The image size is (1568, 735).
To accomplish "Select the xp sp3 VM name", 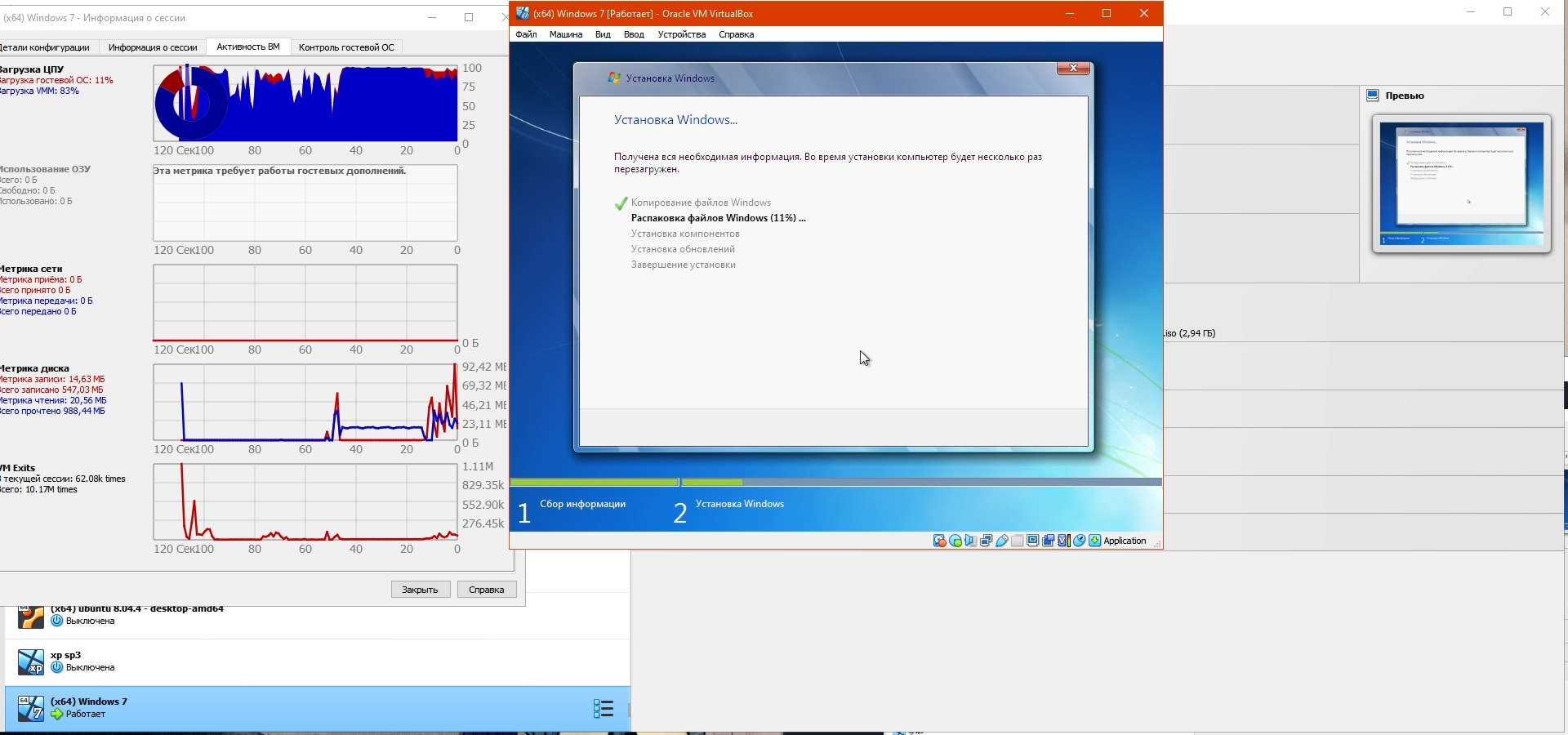I will click(65, 655).
